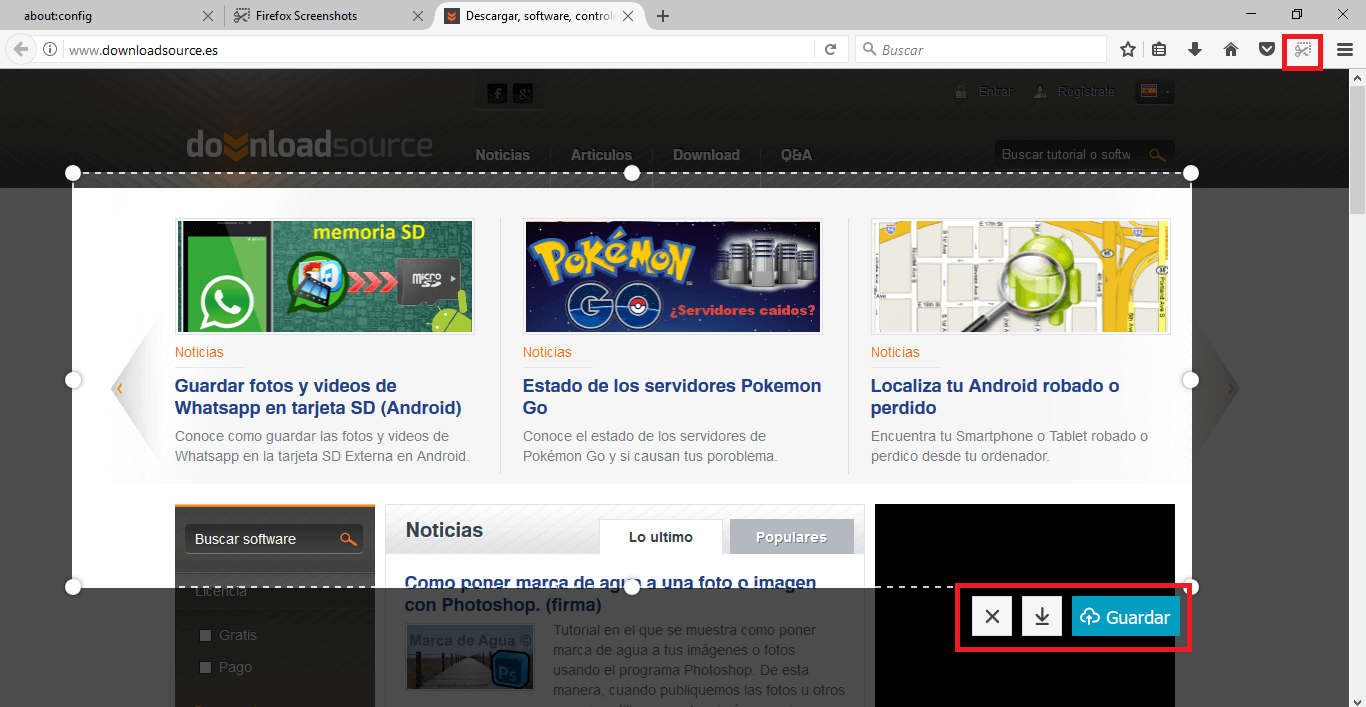The width and height of the screenshot is (1366, 707).
Task: Click the Facebook icon in site header
Action: coord(497,93)
